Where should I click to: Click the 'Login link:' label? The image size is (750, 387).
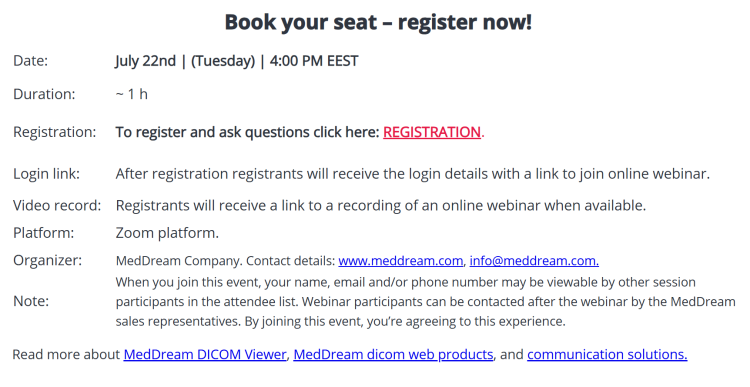point(46,174)
